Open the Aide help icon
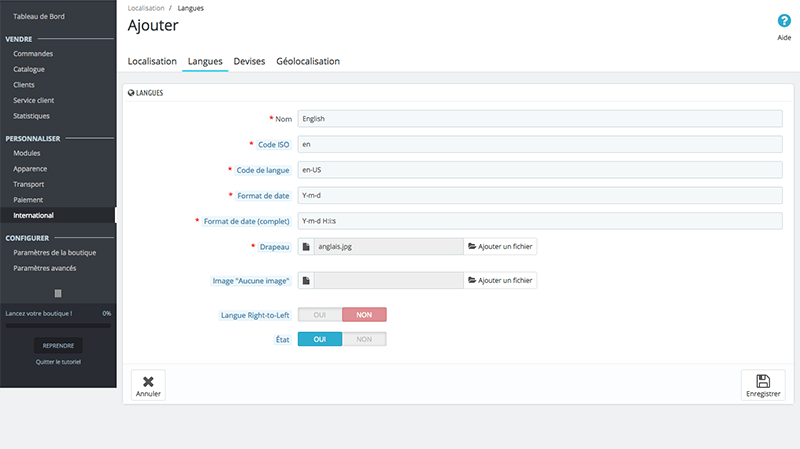The image size is (800, 449). click(784, 21)
